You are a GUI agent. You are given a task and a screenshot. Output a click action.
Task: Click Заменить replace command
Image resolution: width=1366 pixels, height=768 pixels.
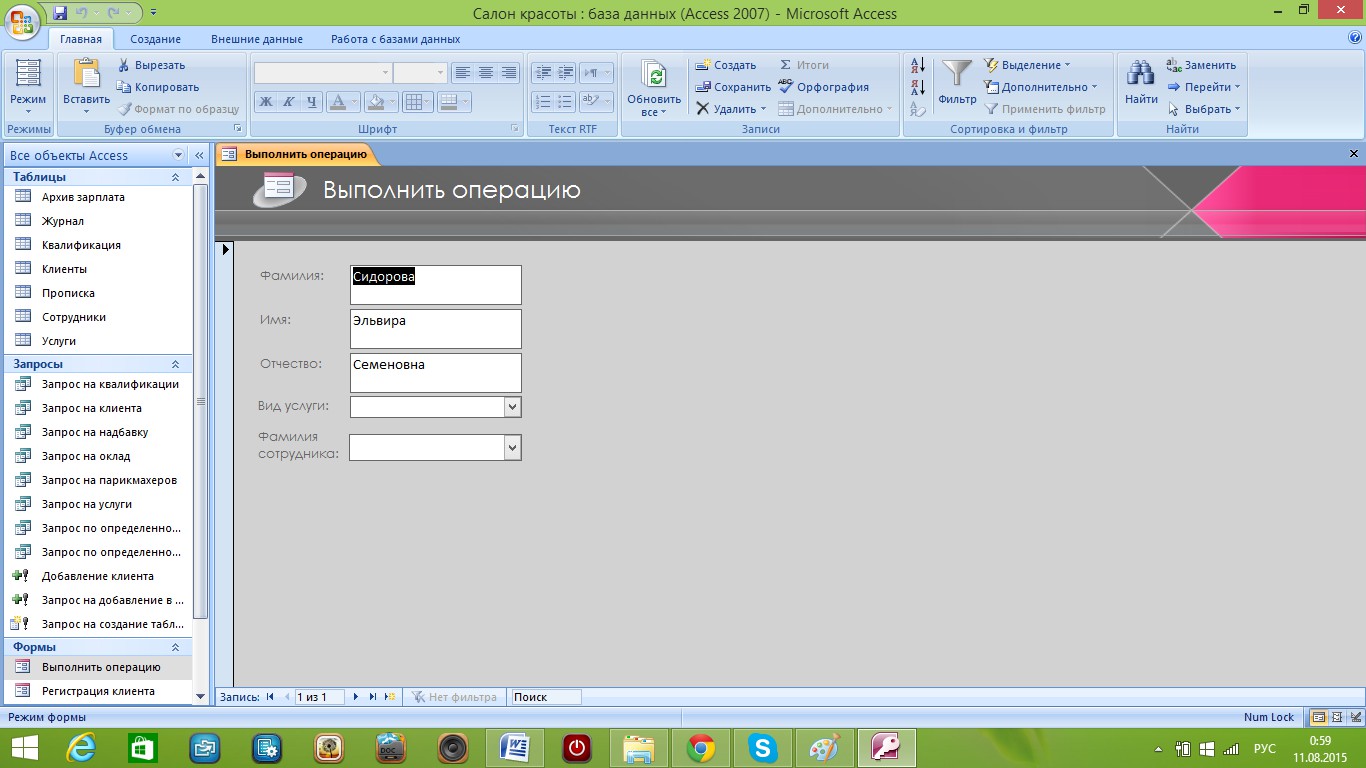pyautogui.click(x=1201, y=65)
